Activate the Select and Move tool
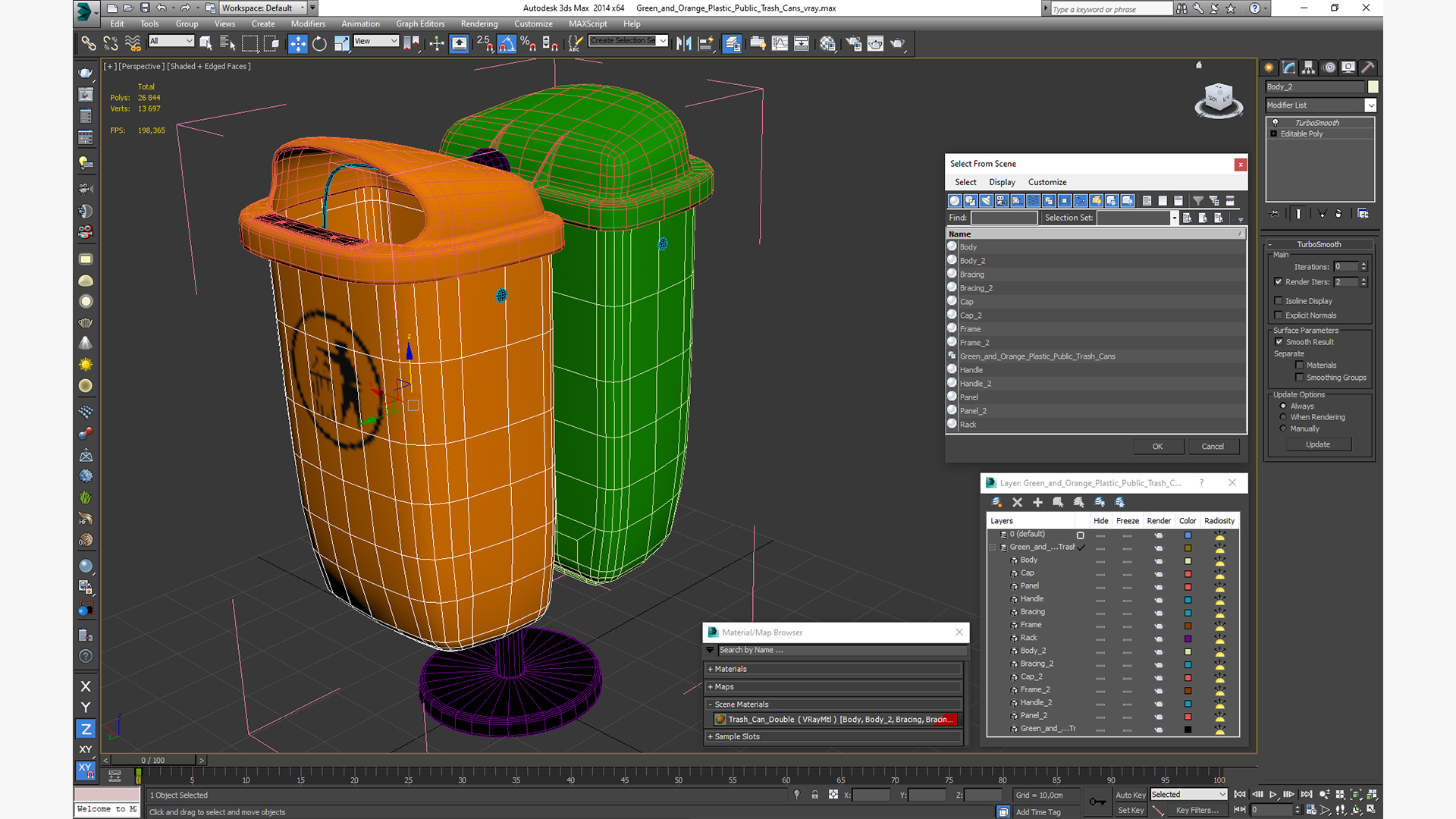The image size is (1456, 819). 297,44
